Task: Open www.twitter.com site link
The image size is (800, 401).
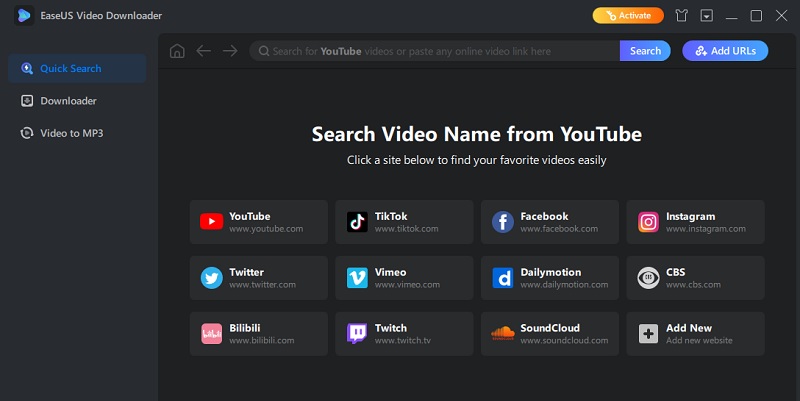Action: [262, 285]
